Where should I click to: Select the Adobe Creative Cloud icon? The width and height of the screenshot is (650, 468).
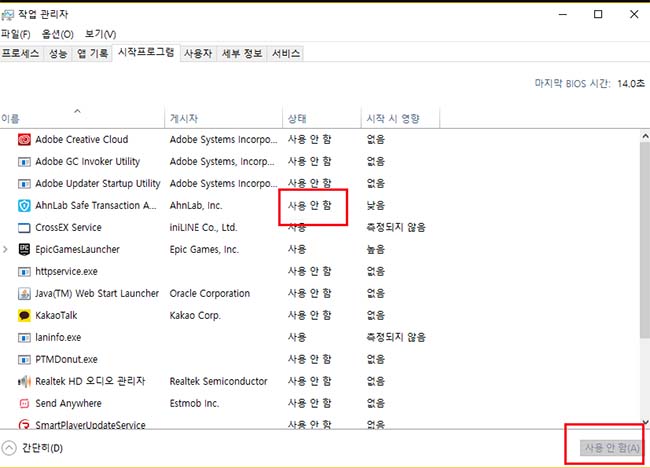point(24,140)
